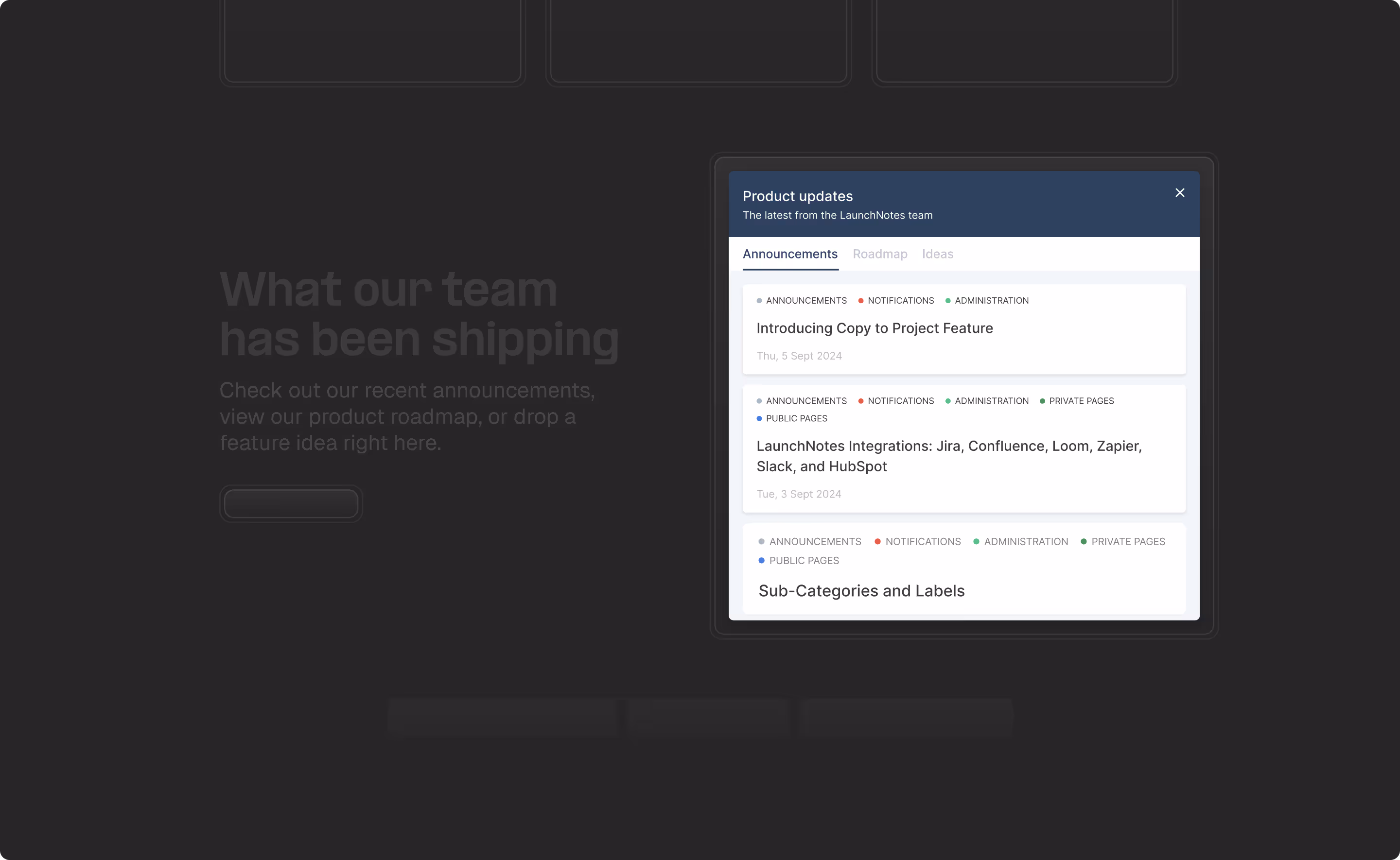Click the dimmed button below the hero text
Image resolution: width=1400 pixels, height=860 pixels.
point(291,504)
